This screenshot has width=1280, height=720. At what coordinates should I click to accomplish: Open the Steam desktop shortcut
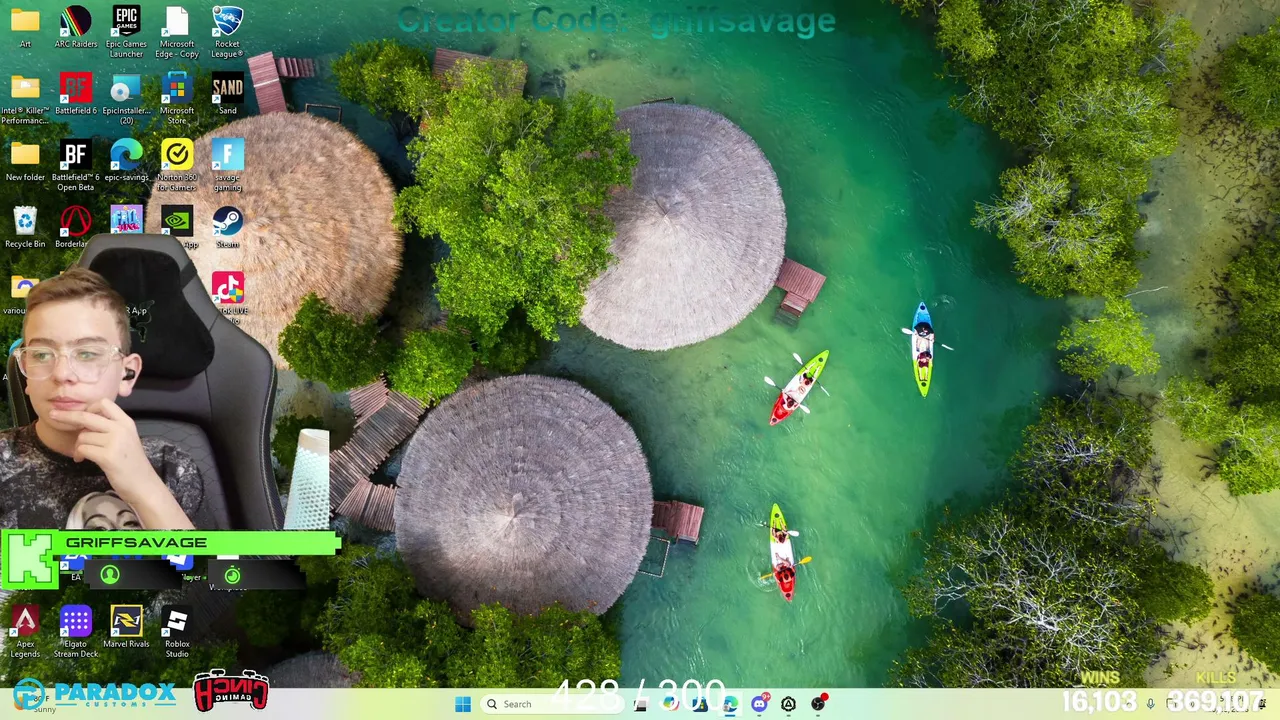(x=227, y=227)
